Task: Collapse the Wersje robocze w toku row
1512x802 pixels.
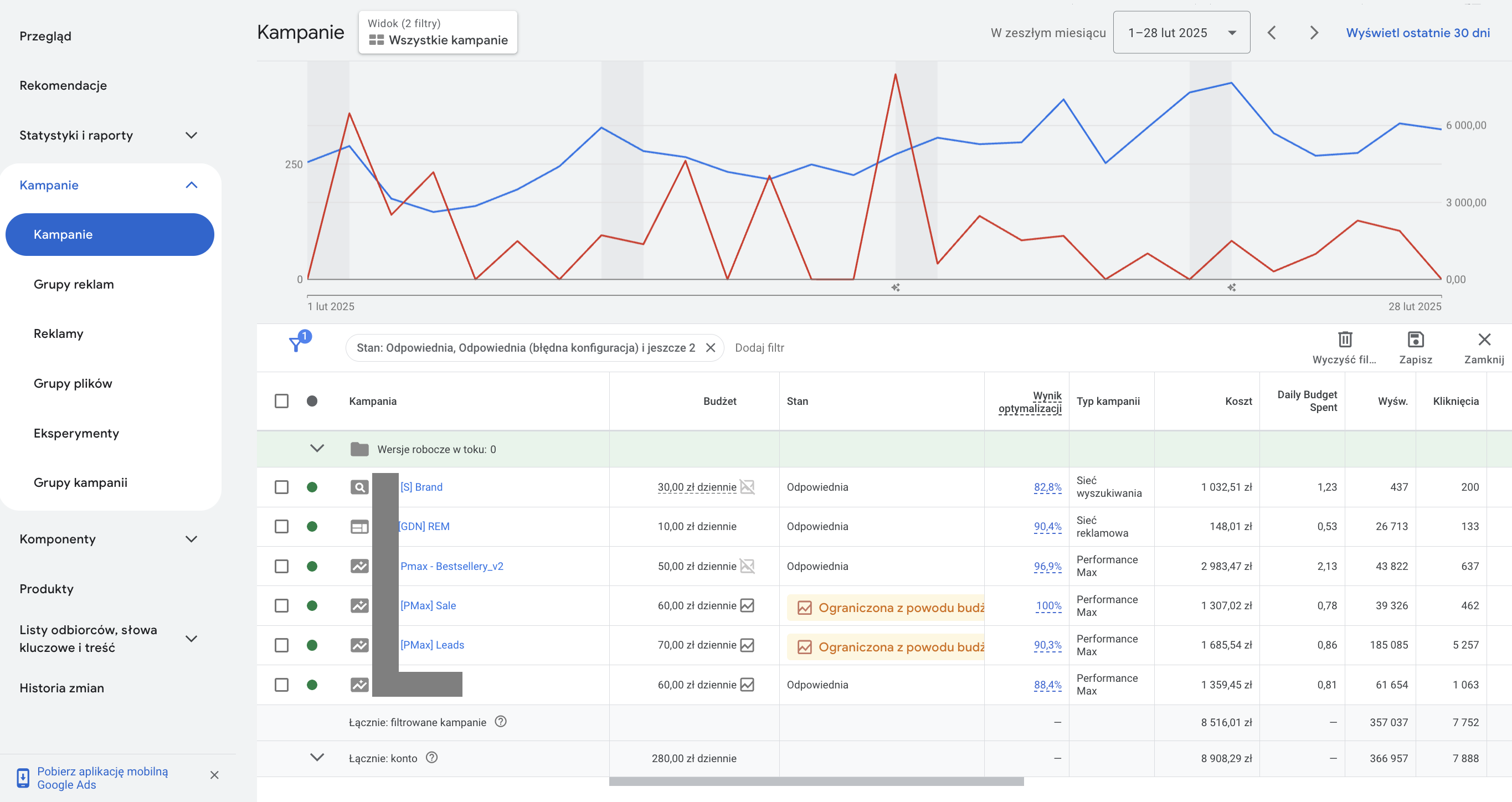Action: [317, 449]
